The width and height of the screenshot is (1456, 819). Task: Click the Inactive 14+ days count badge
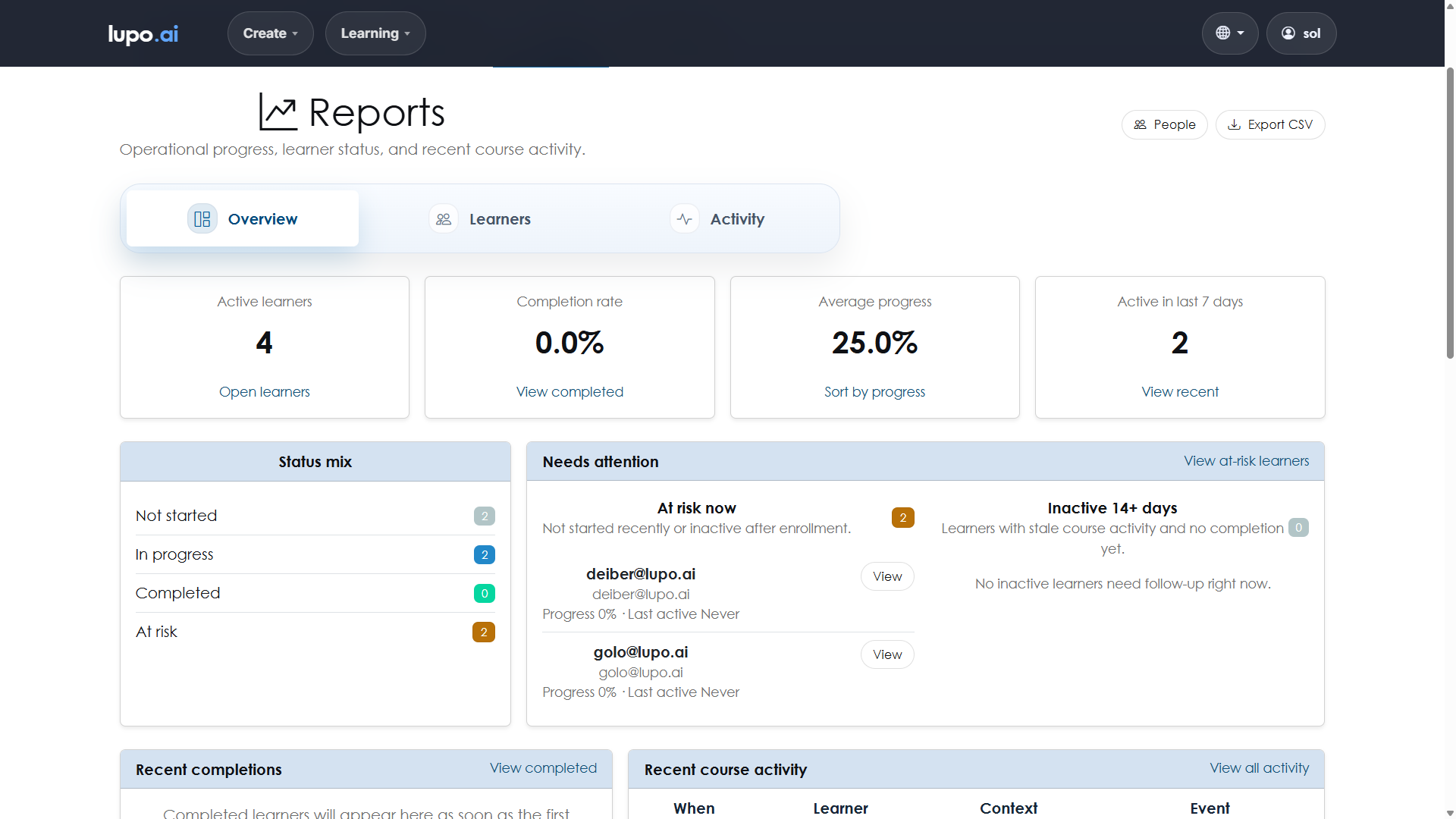[1298, 528]
